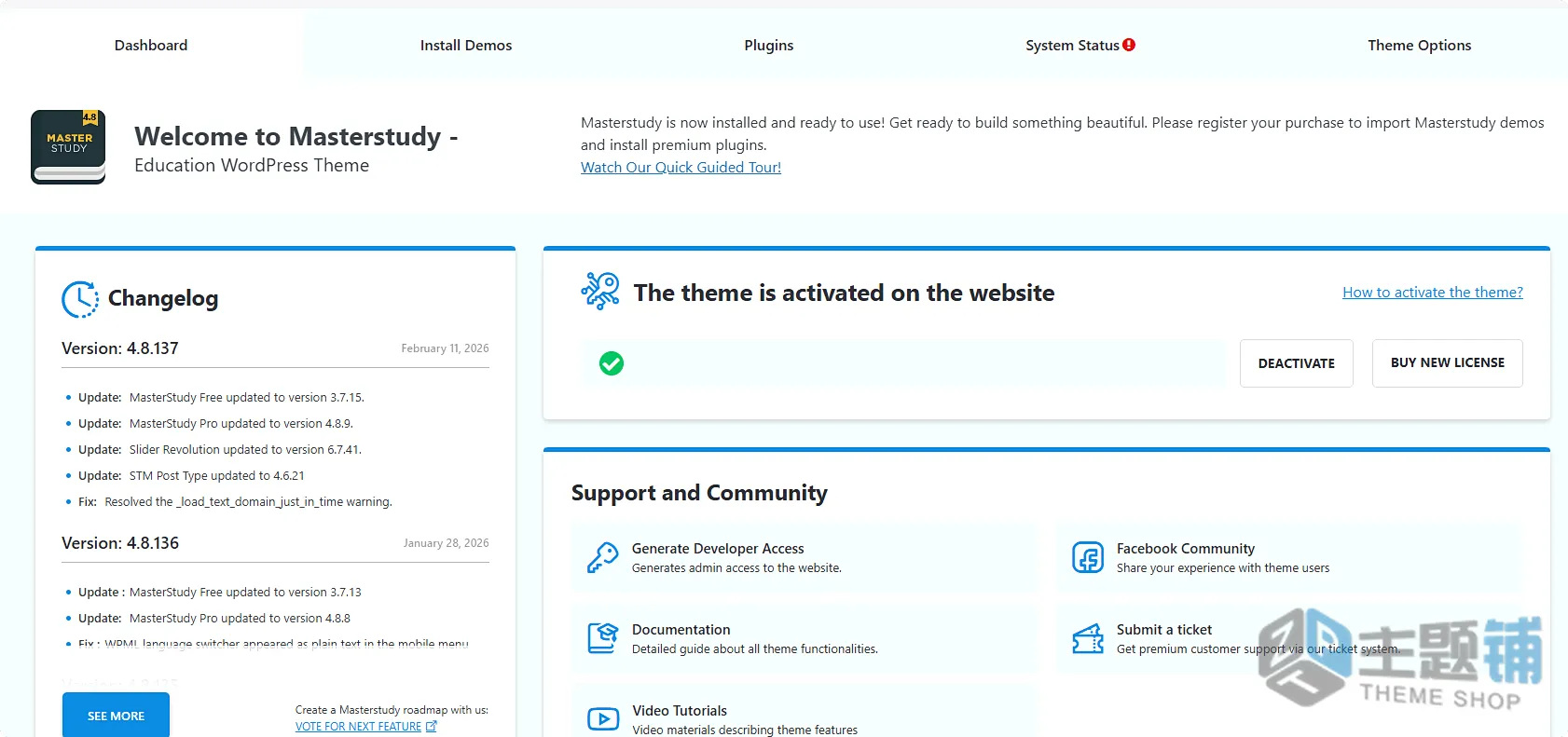Click the Changelog heading text
This screenshot has height=737, width=1568.
tap(163, 298)
